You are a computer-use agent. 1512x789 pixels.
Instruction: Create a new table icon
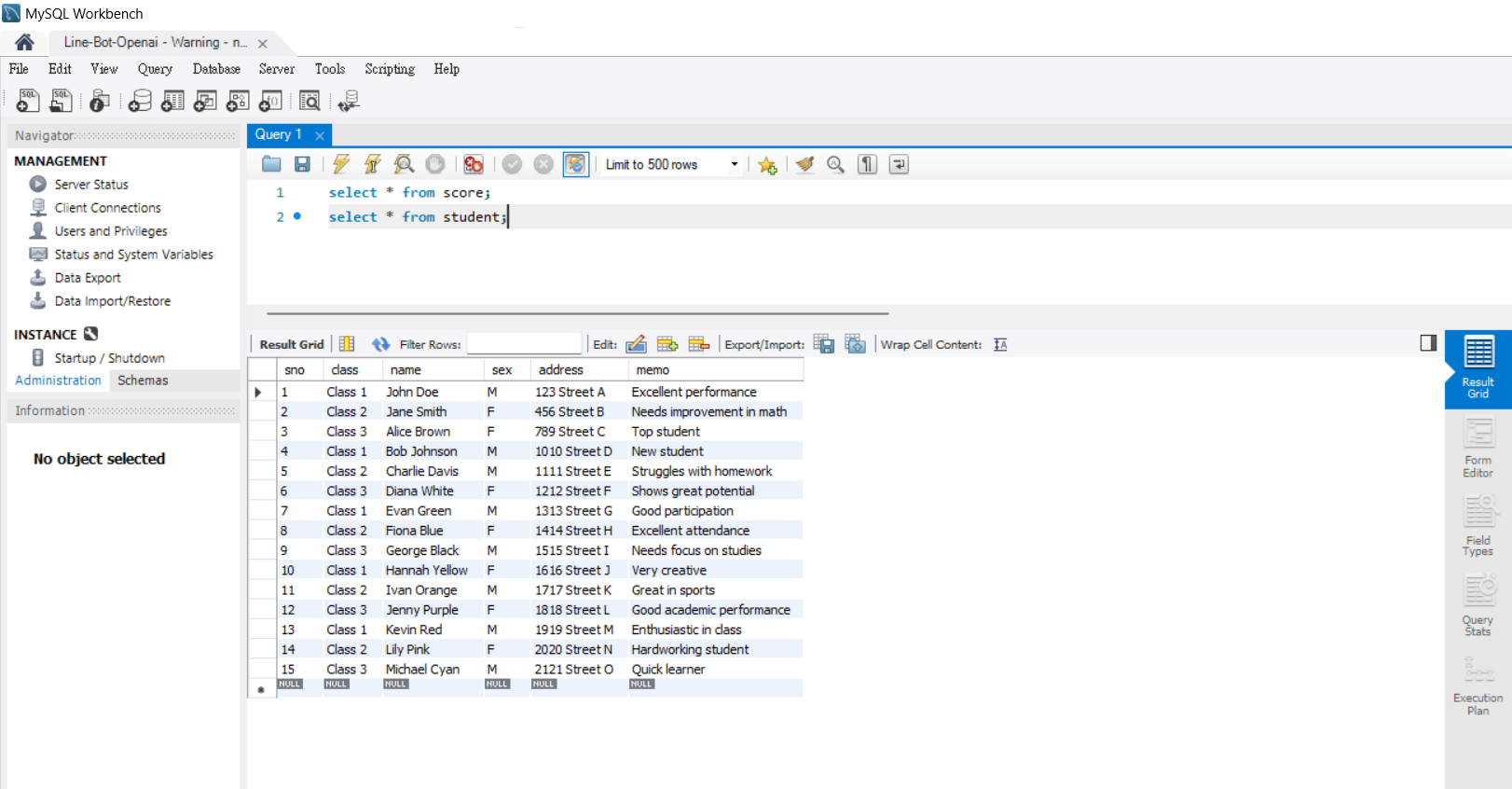click(172, 101)
